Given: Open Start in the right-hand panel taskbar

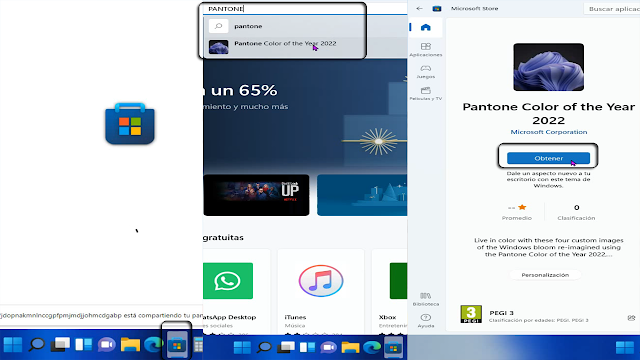Looking at the screenshot, I should click(624, 348).
